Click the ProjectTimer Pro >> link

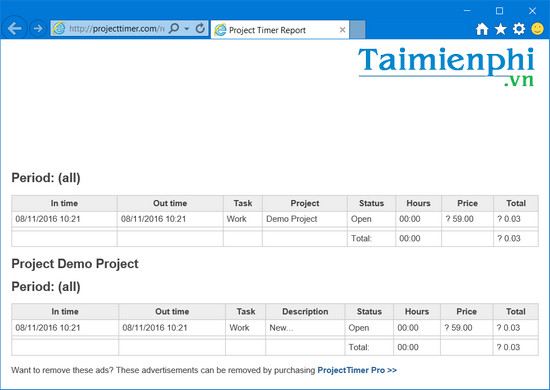click(357, 370)
